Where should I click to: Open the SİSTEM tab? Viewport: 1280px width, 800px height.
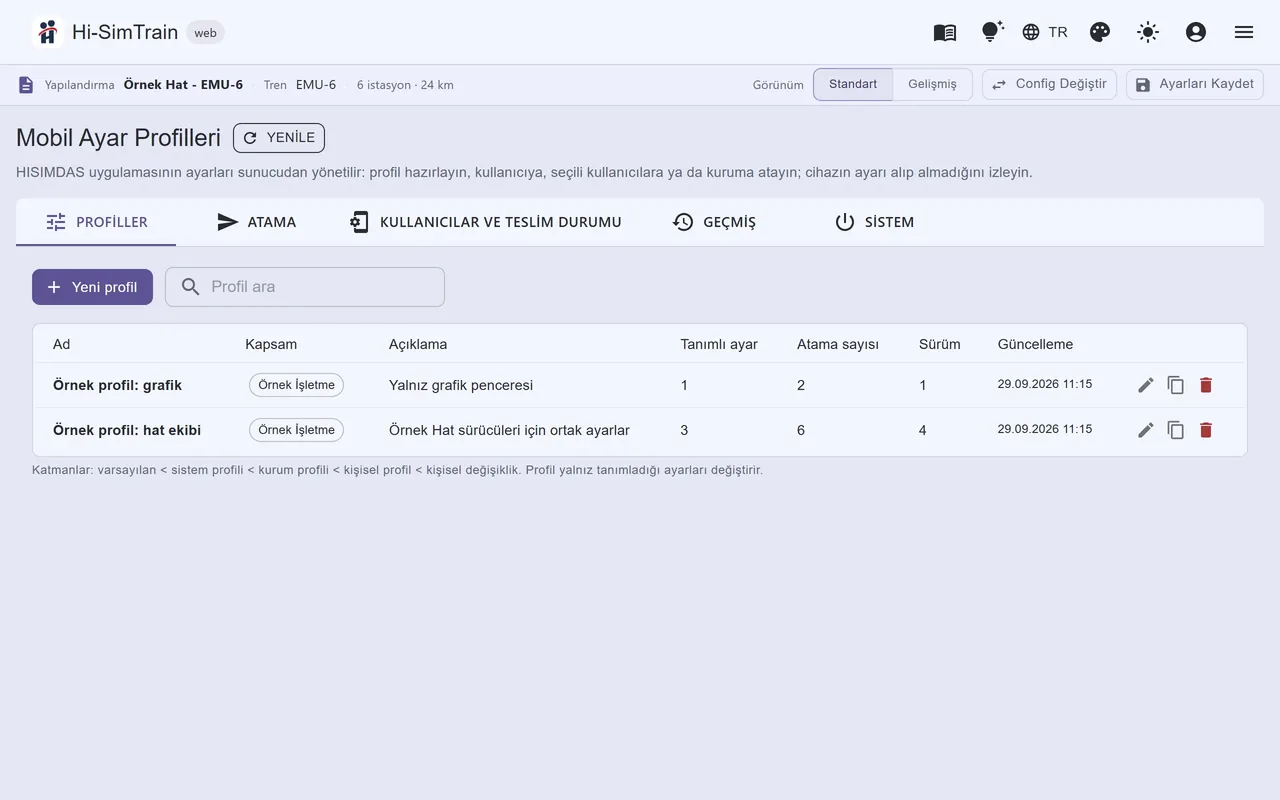[x=874, y=222]
